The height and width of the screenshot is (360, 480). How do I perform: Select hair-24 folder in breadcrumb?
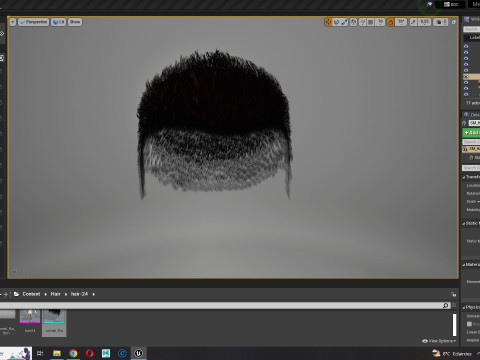click(79, 294)
